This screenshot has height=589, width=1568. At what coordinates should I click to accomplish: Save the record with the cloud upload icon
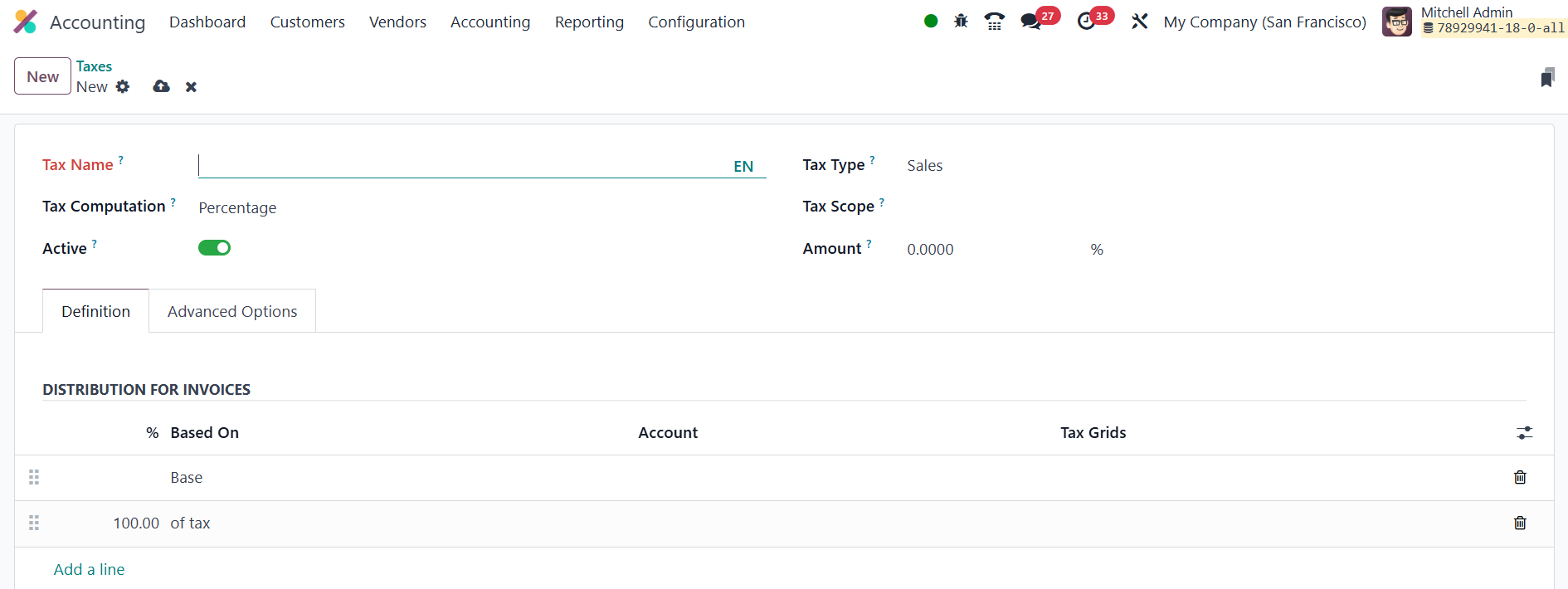click(x=161, y=87)
